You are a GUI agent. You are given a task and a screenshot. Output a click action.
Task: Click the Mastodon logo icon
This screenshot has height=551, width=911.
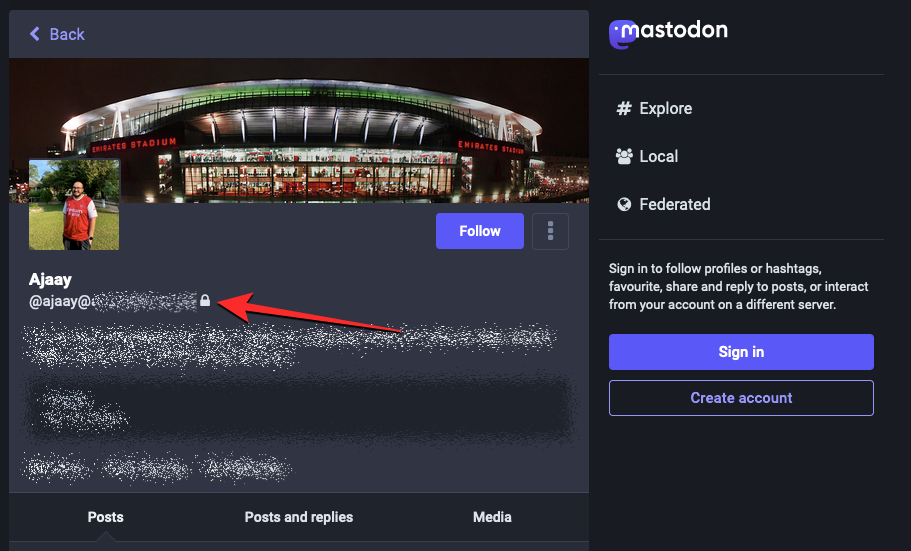point(624,34)
